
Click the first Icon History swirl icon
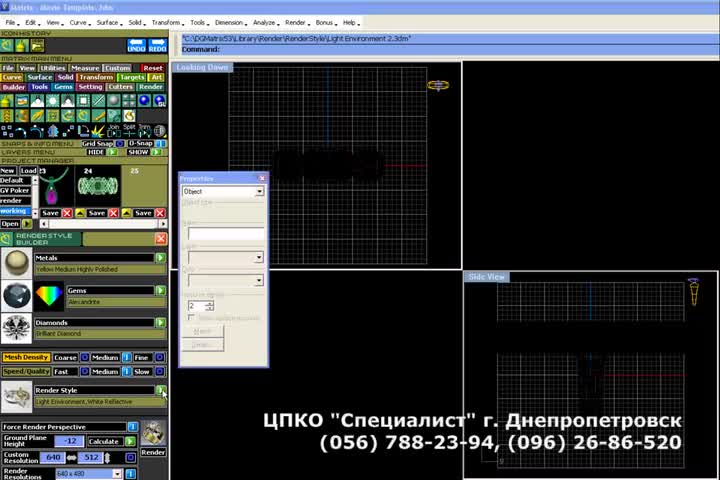point(7,45)
